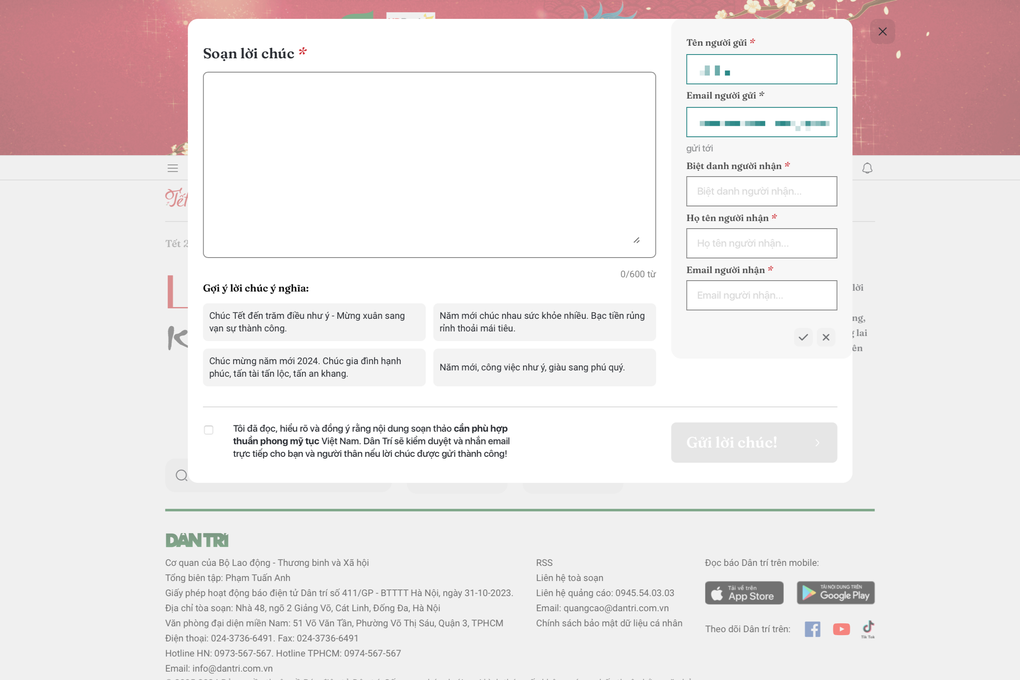The height and width of the screenshot is (680, 1020).
Task: Click the checkmark confirm icon
Action: coord(803,338)
